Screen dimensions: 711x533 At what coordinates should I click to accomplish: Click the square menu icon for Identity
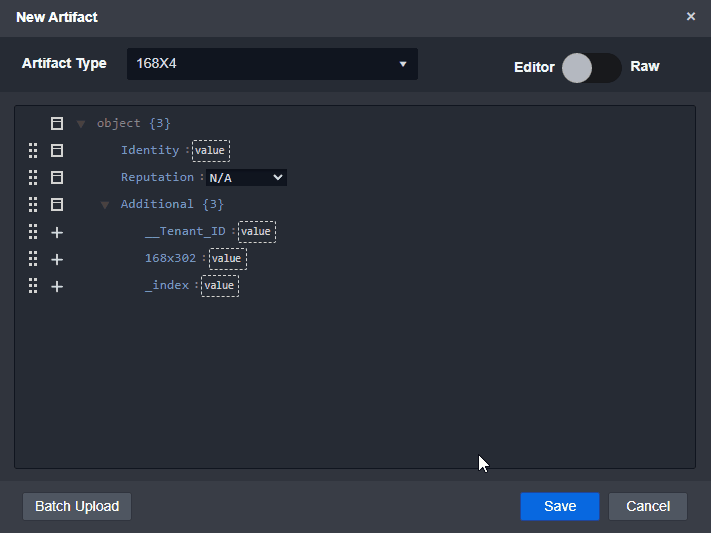[57, 151]
